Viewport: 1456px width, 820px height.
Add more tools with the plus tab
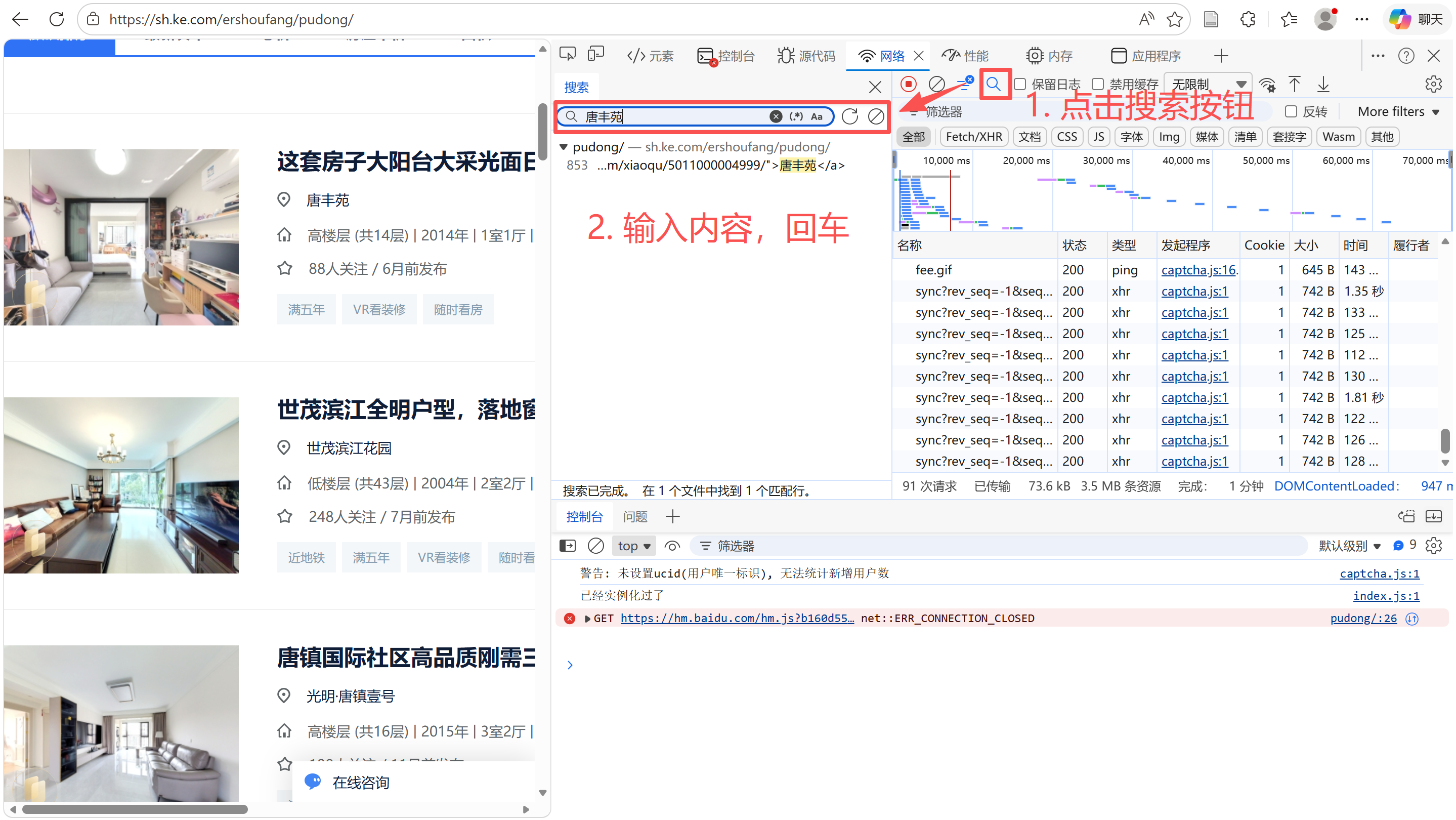coord(1221,55)
